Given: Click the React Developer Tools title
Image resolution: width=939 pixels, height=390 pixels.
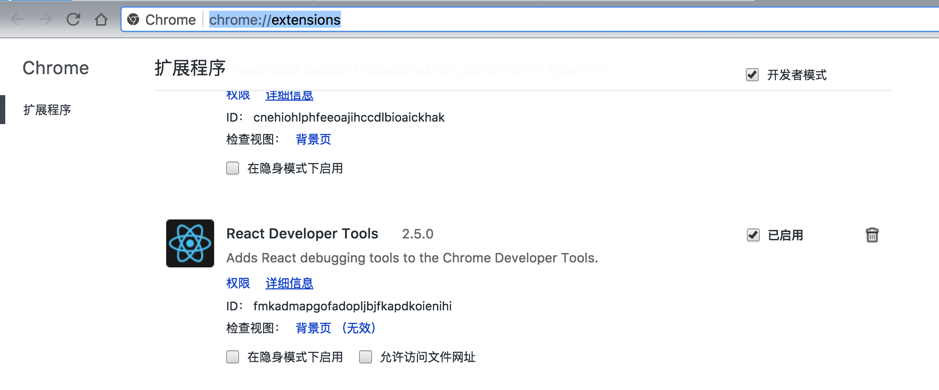Looking at the screenshot, I should pos(302,234).
